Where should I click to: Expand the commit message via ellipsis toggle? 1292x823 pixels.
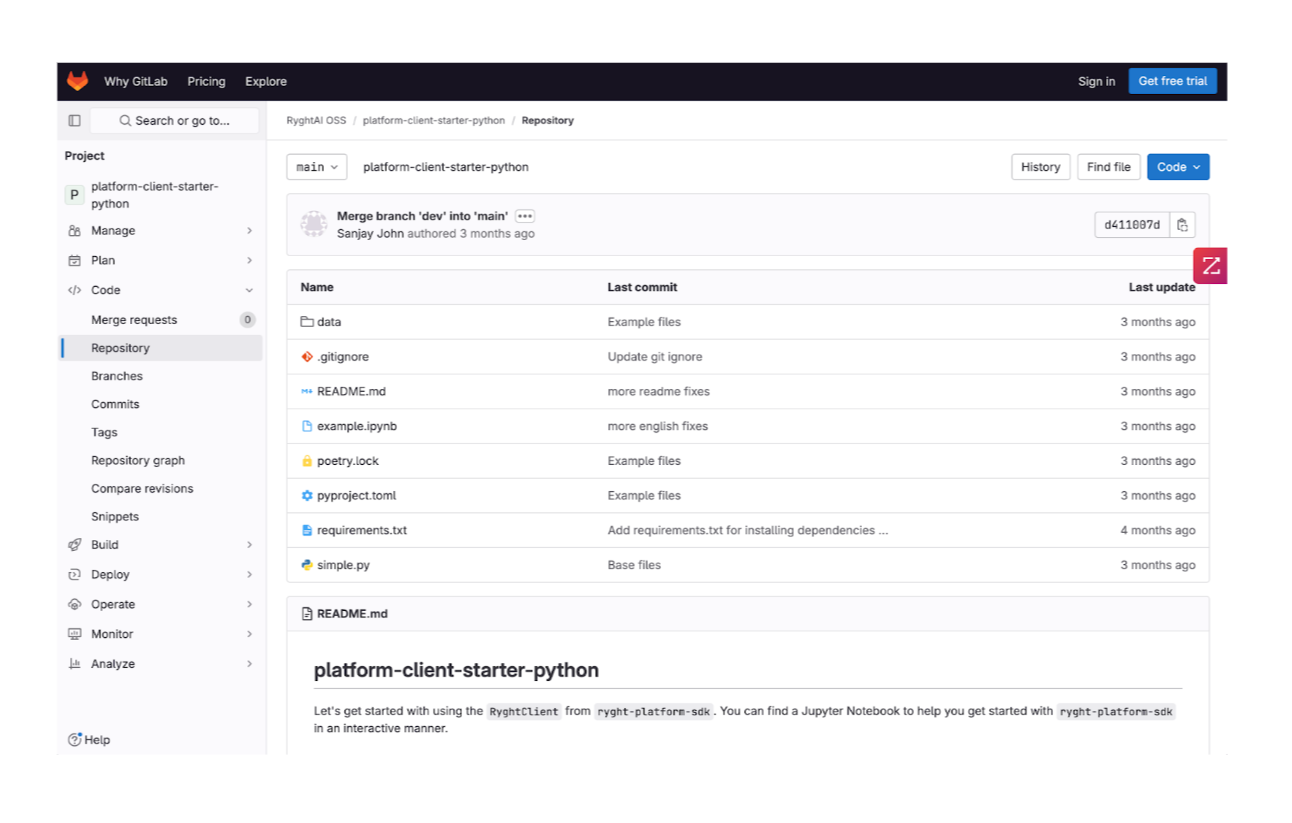(x=525, y=216)
